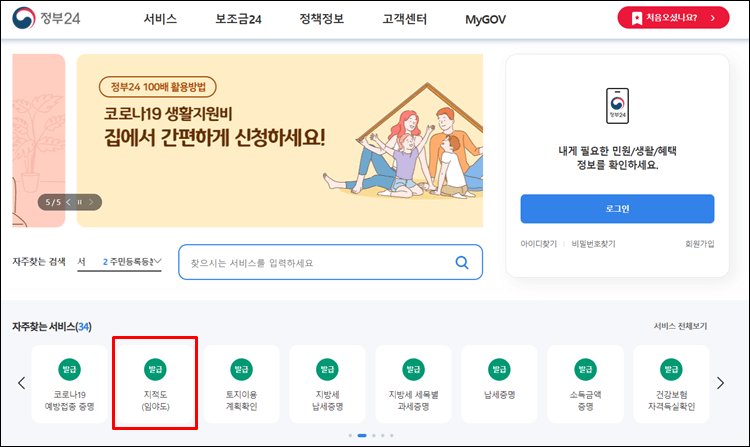This screenshot has width=750, height=447.
Task: Open the 비밀번호찾기 link
Action: click(x=593, y=244)
